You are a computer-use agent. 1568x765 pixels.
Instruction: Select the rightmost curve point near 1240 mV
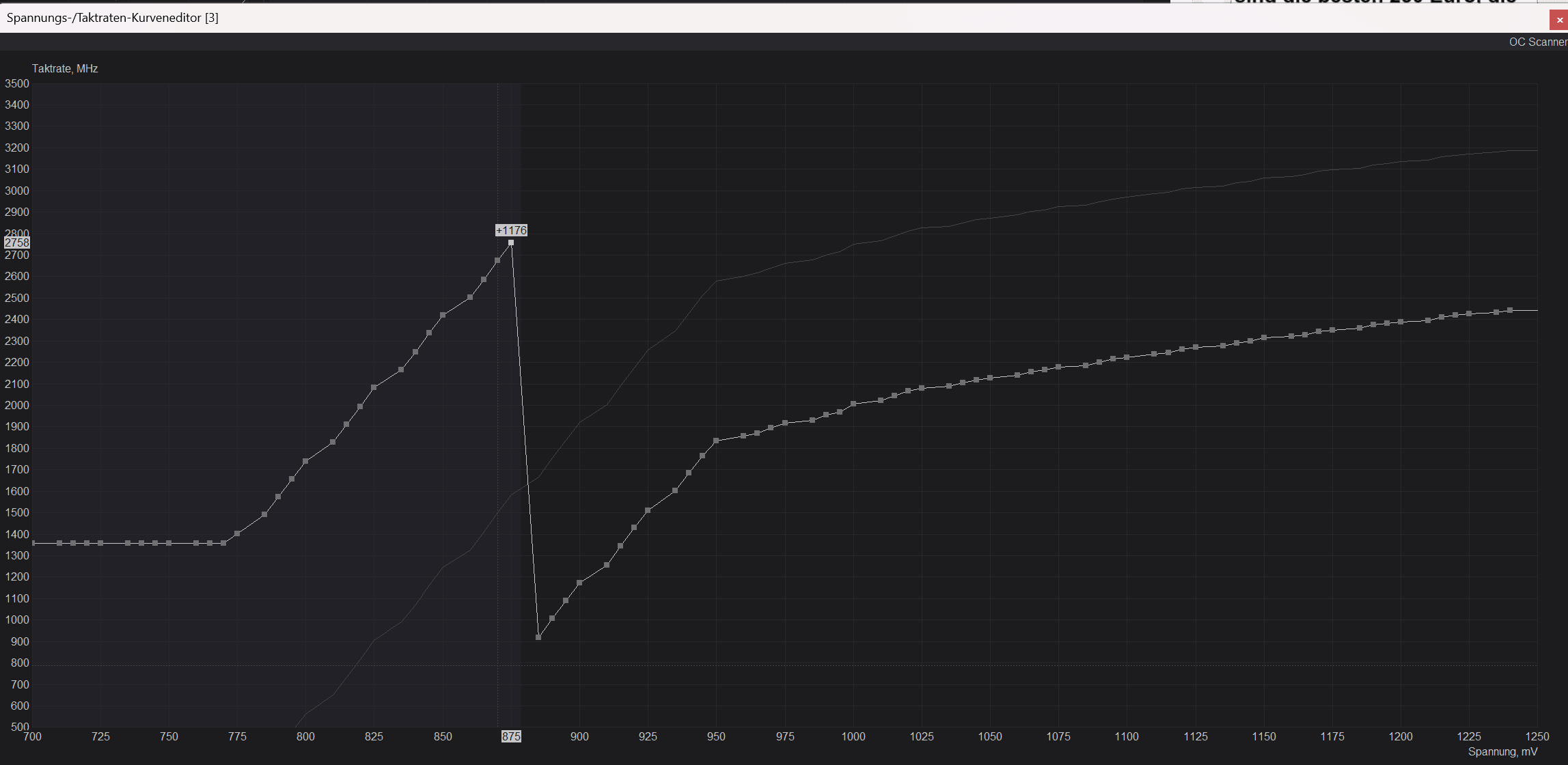pyautogui.click(x=1510, y=310)
